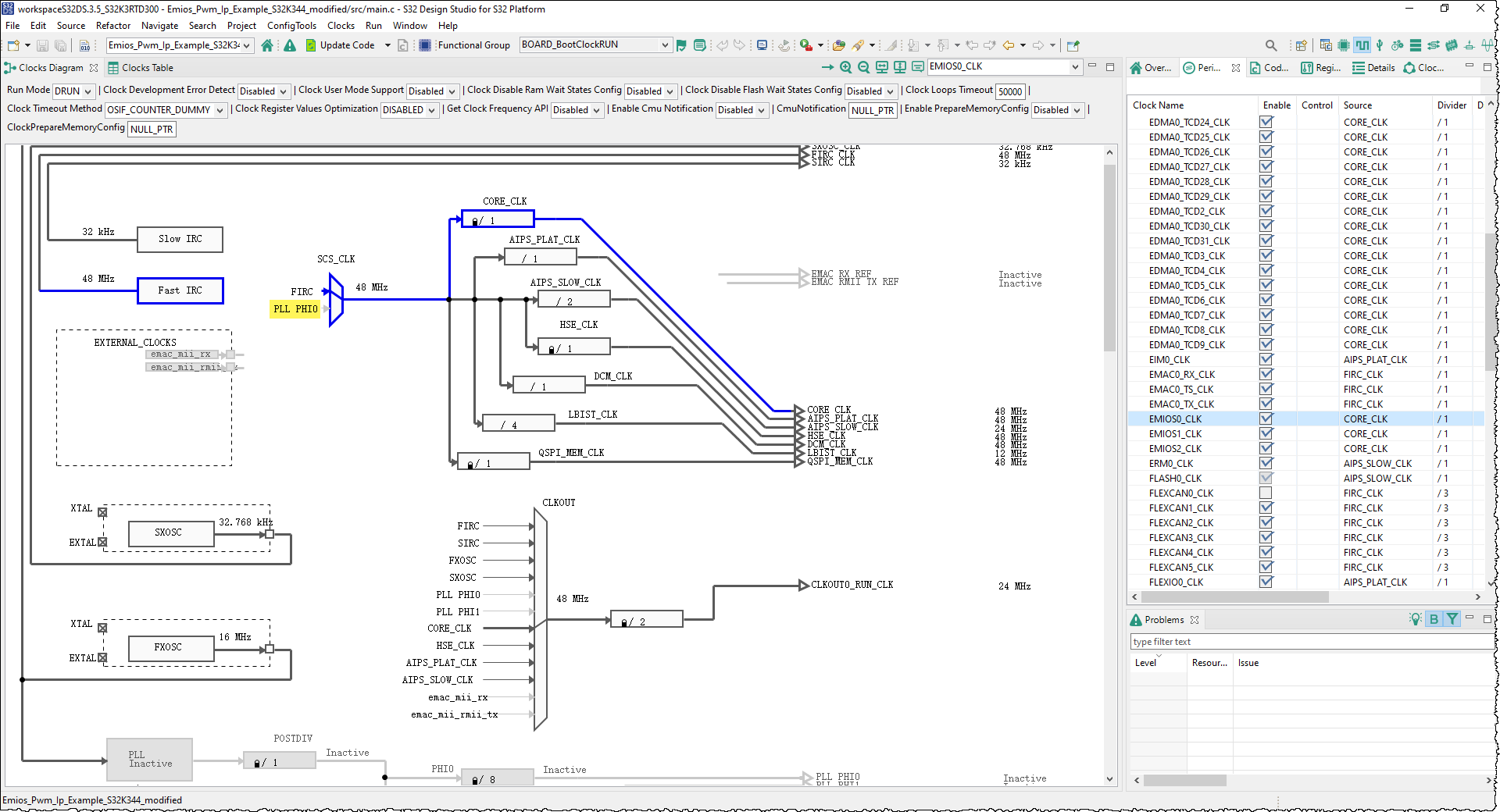Switch to the Clocks tool icon
The image size is (1500, 812).
tap(1362, 45)
